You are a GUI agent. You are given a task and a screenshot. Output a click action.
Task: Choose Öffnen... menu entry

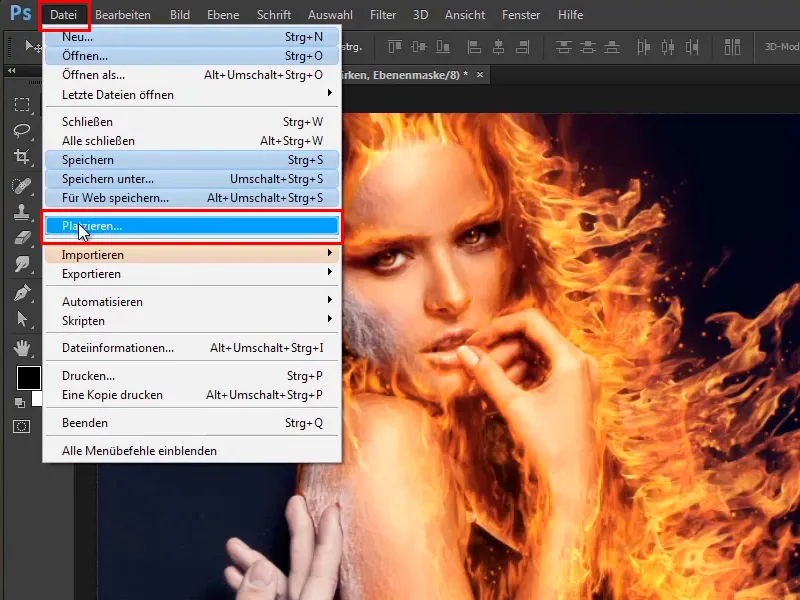pyautogui.click(x=192, y=56)
